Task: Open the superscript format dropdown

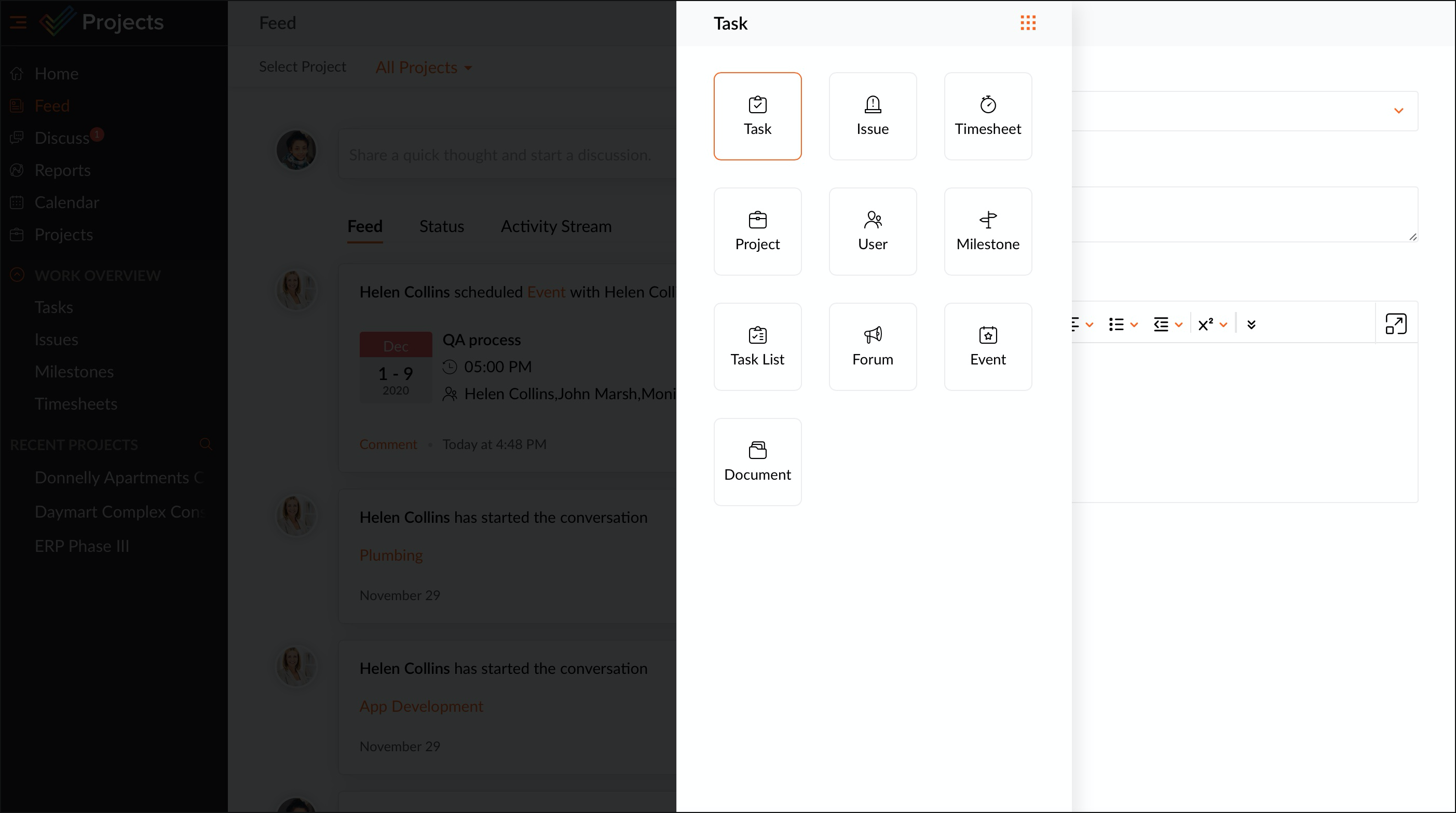Action: click(x=1223, y=324)
